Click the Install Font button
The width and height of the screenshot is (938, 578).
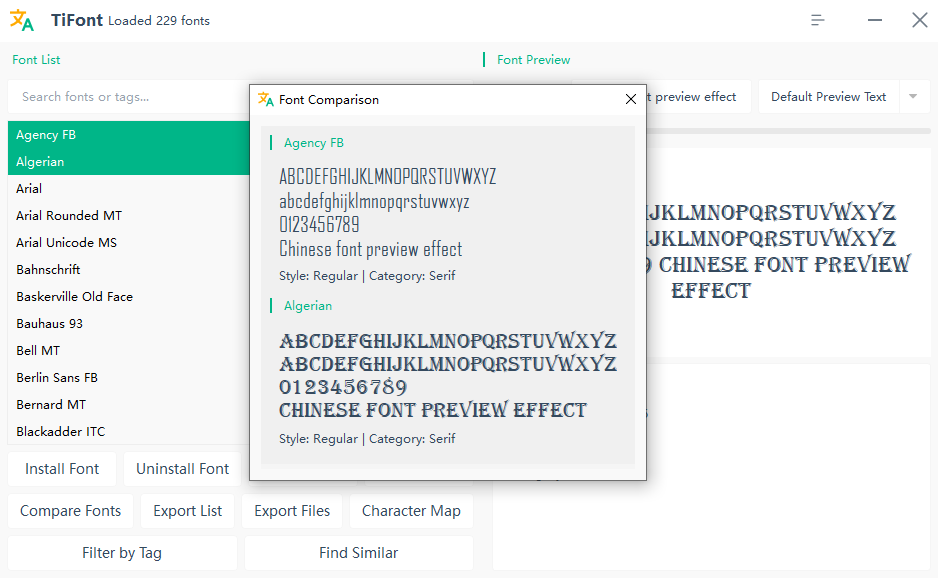61,468
